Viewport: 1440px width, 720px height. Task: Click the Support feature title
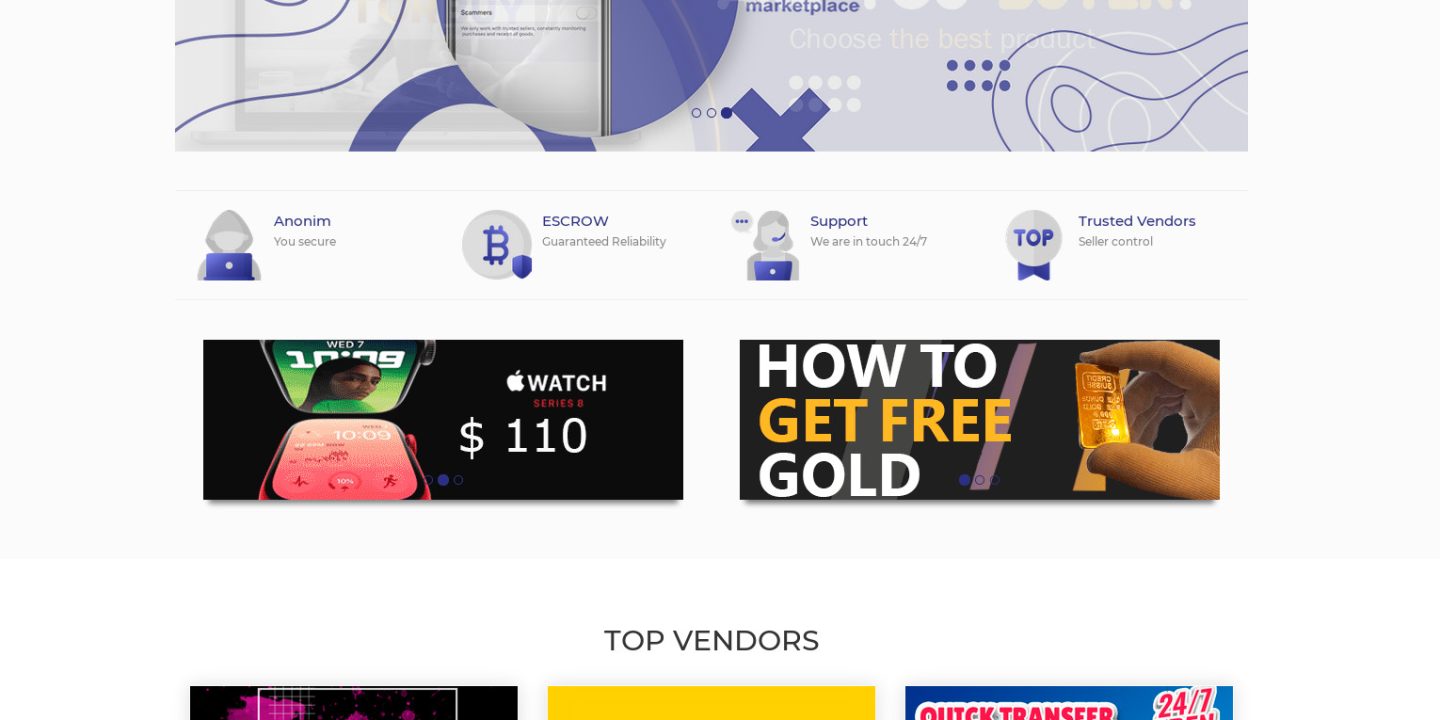838,221
